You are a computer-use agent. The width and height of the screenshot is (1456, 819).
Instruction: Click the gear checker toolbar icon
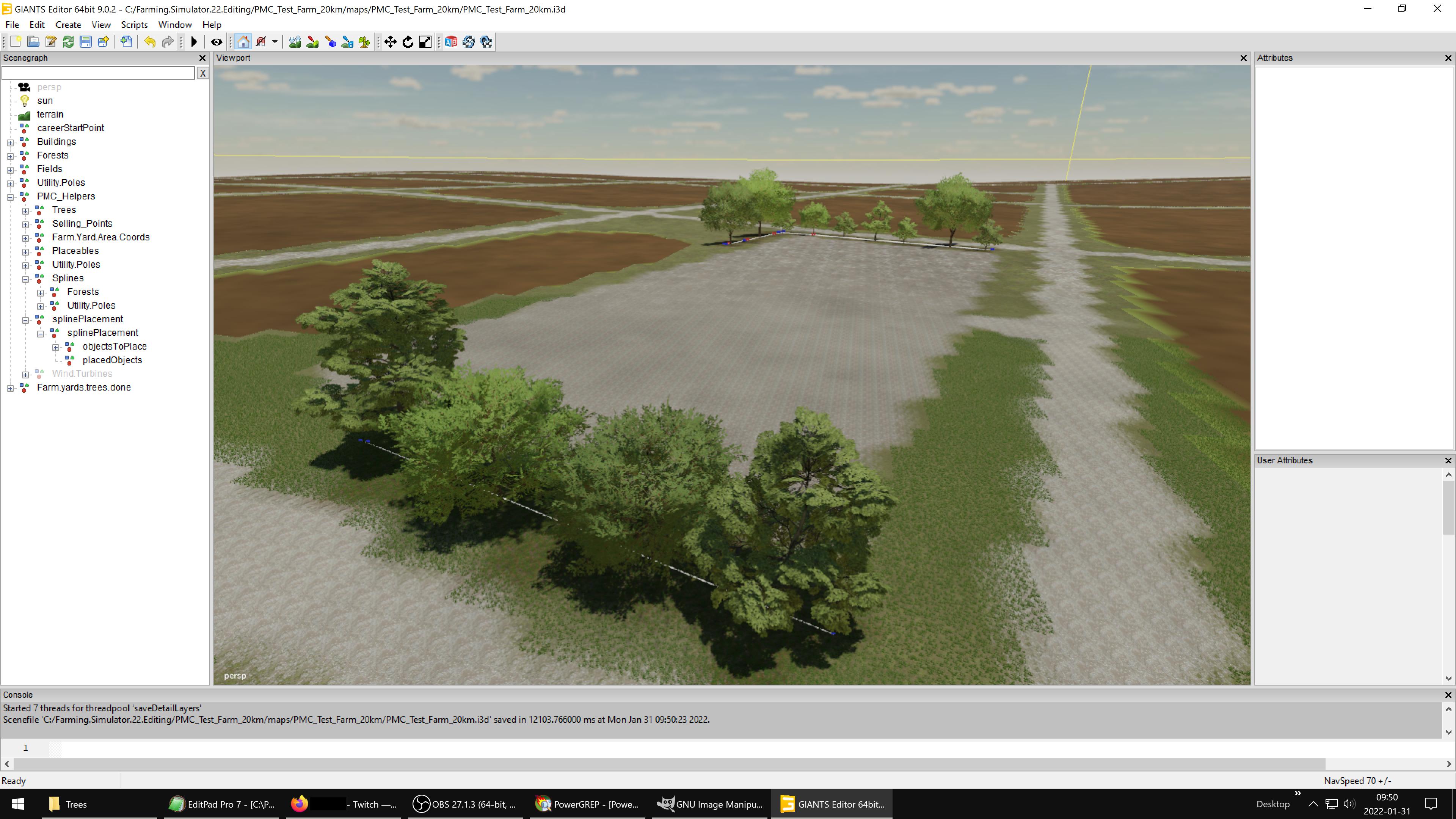[x=486, y=42]
